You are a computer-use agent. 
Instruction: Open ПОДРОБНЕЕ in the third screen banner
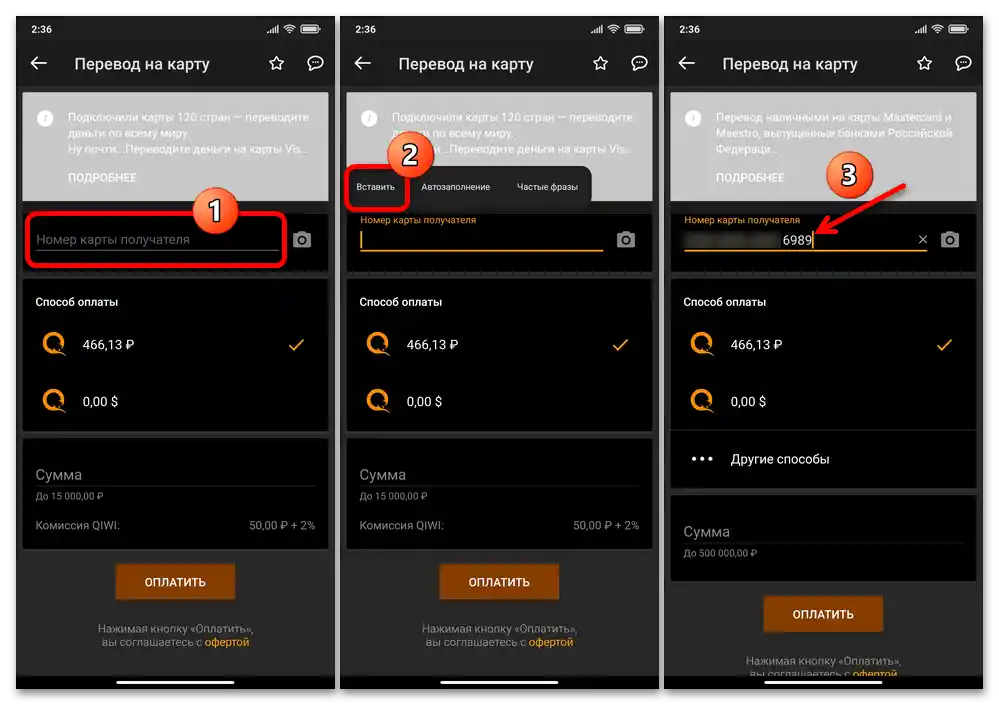(x=750, y=178)
